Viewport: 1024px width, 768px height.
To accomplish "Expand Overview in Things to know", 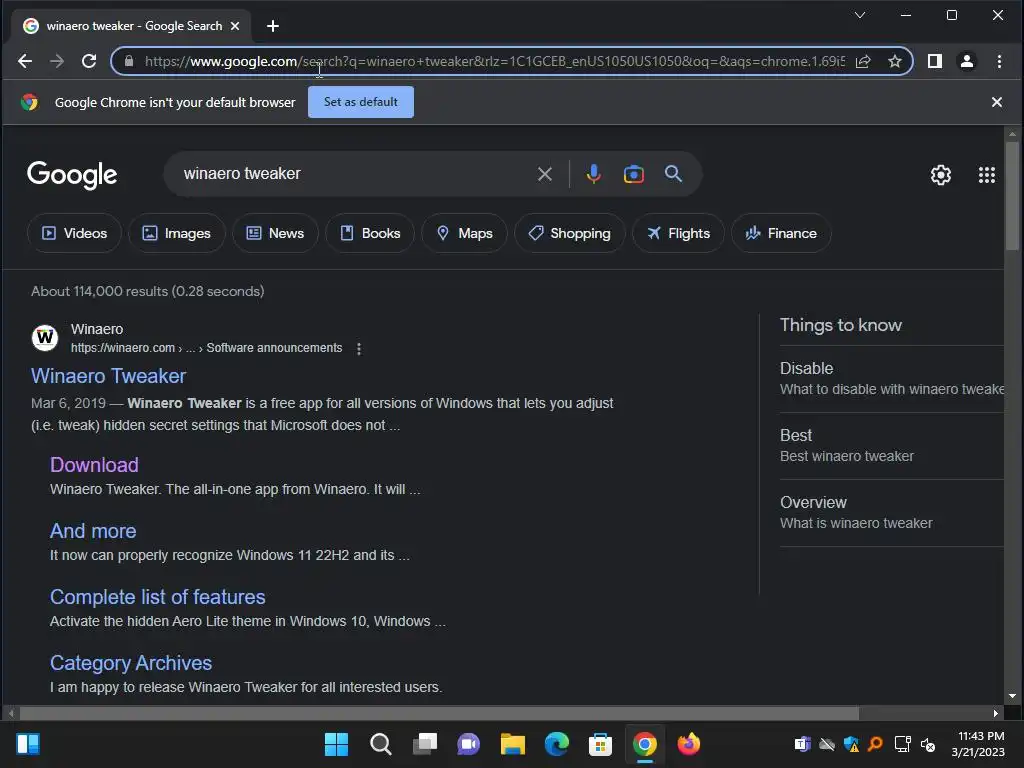I will click(891, 513).
